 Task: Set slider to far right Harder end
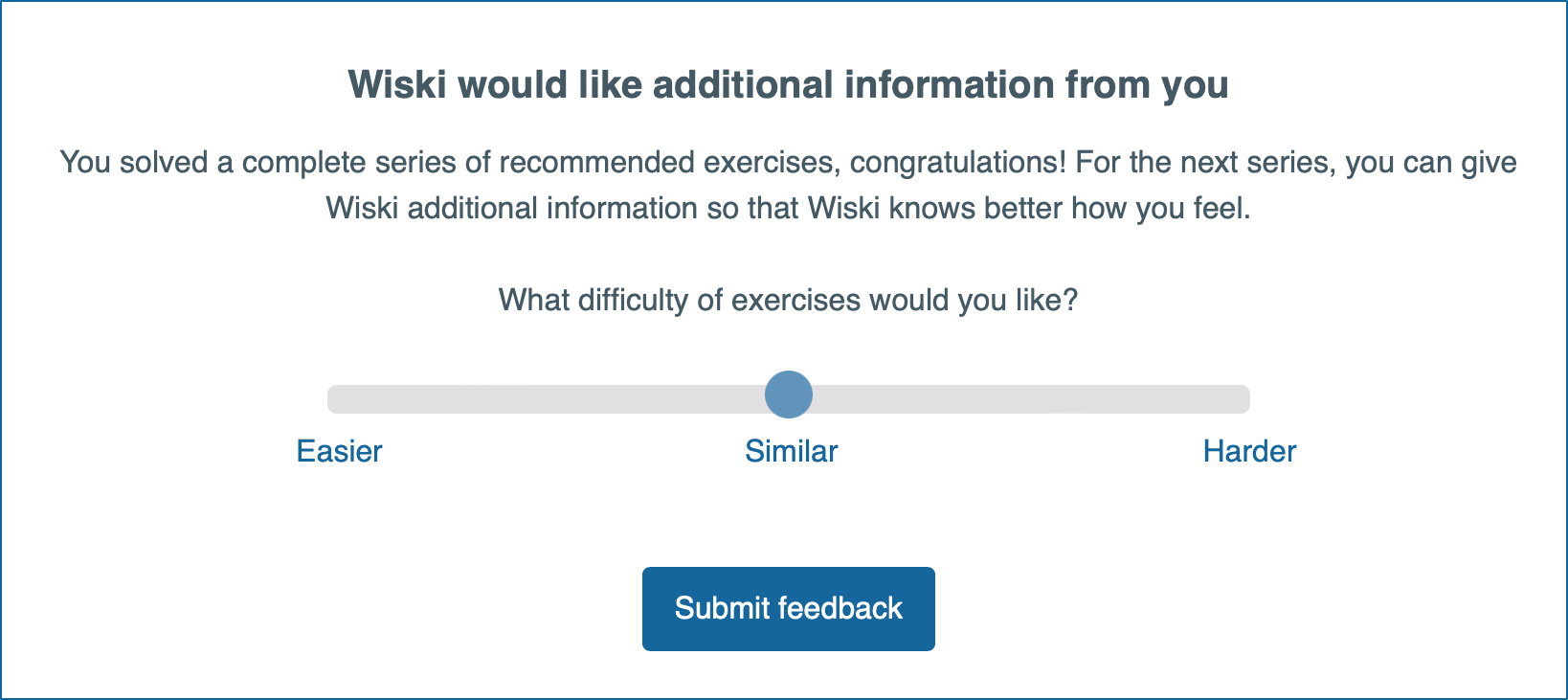(x=1243, y=399)
